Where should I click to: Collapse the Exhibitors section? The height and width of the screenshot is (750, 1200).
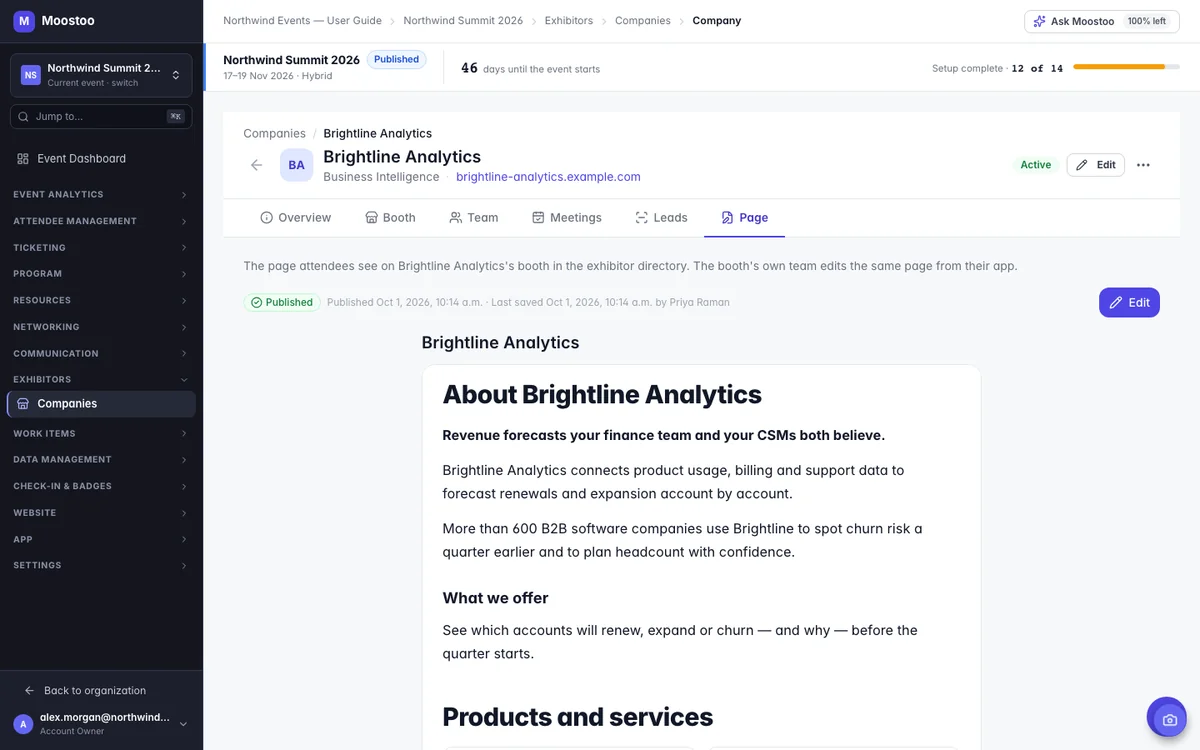[x=101, y=380]
